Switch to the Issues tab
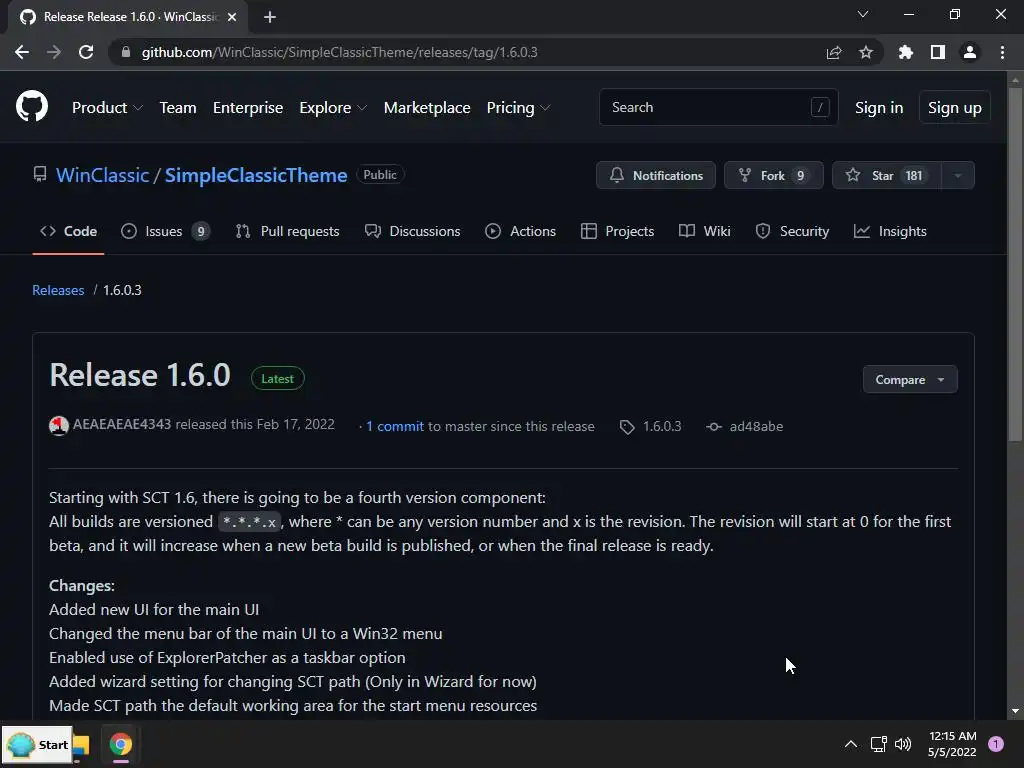This screenshot has height=768, width=1024. tap(165, 231)
